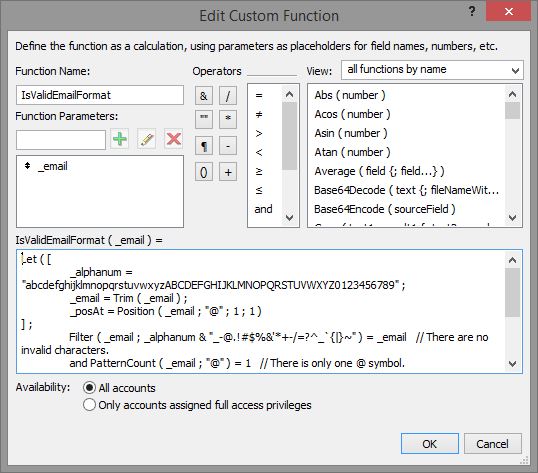The image size is (538, 473).
Task: Click the down arrow of the functions list
Action: point(513,217)
